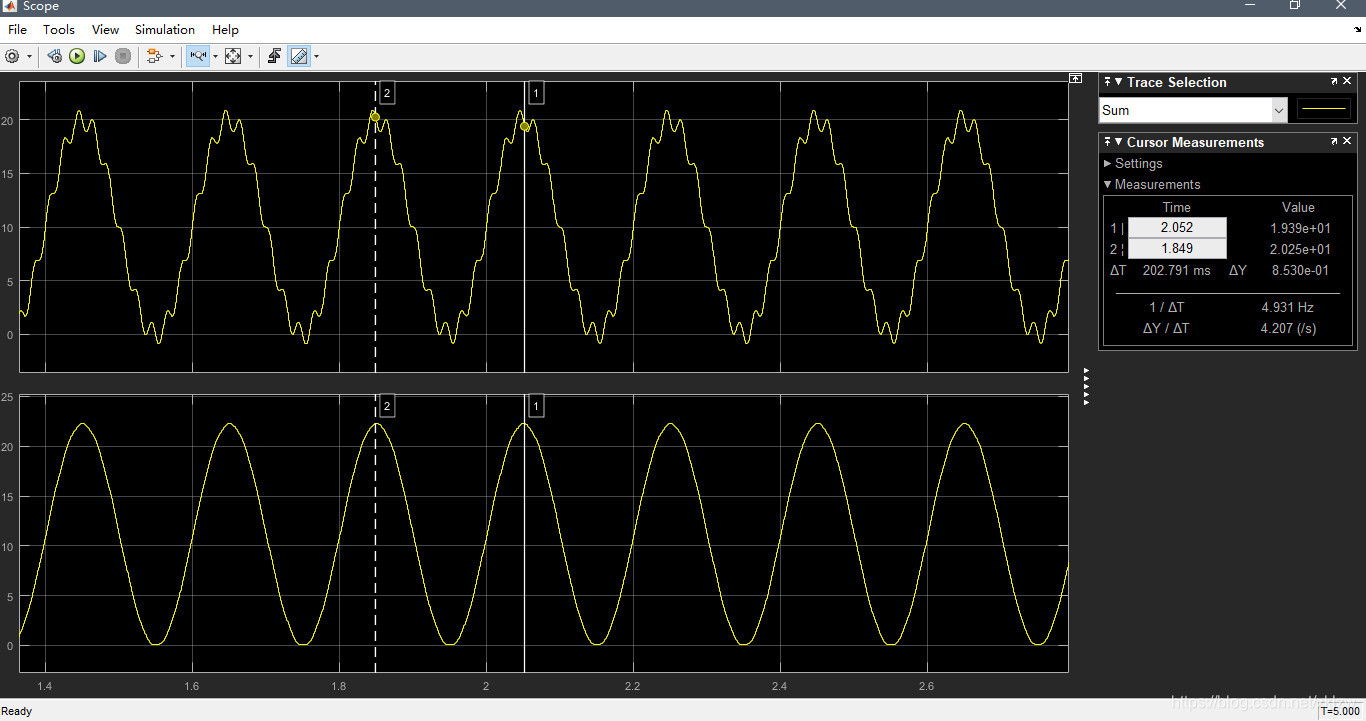1366x721 pixels.
Task: Close the Trace Selection panel
Action: [1348, 82]
